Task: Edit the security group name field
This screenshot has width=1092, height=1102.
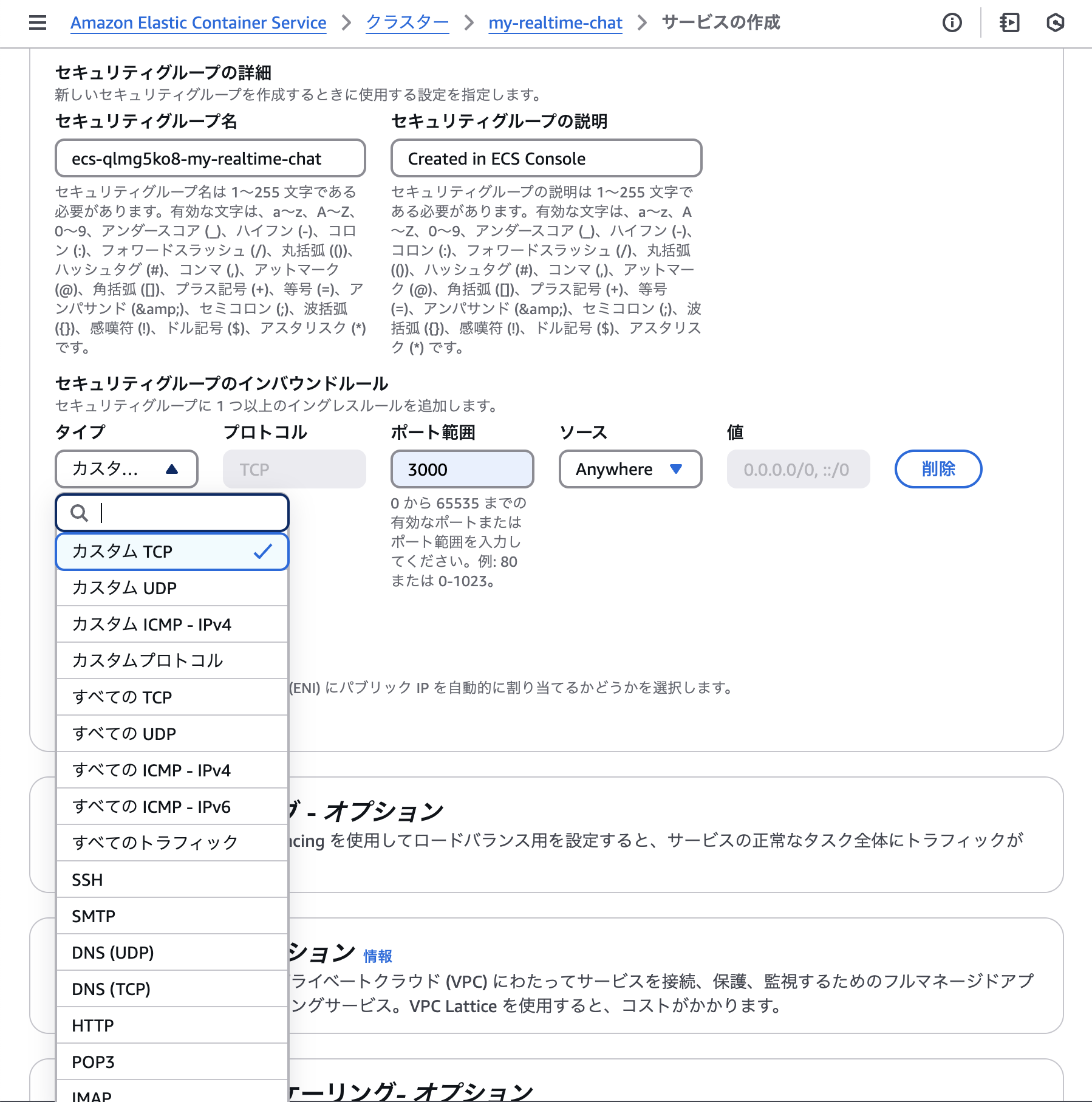Action: 210,158
